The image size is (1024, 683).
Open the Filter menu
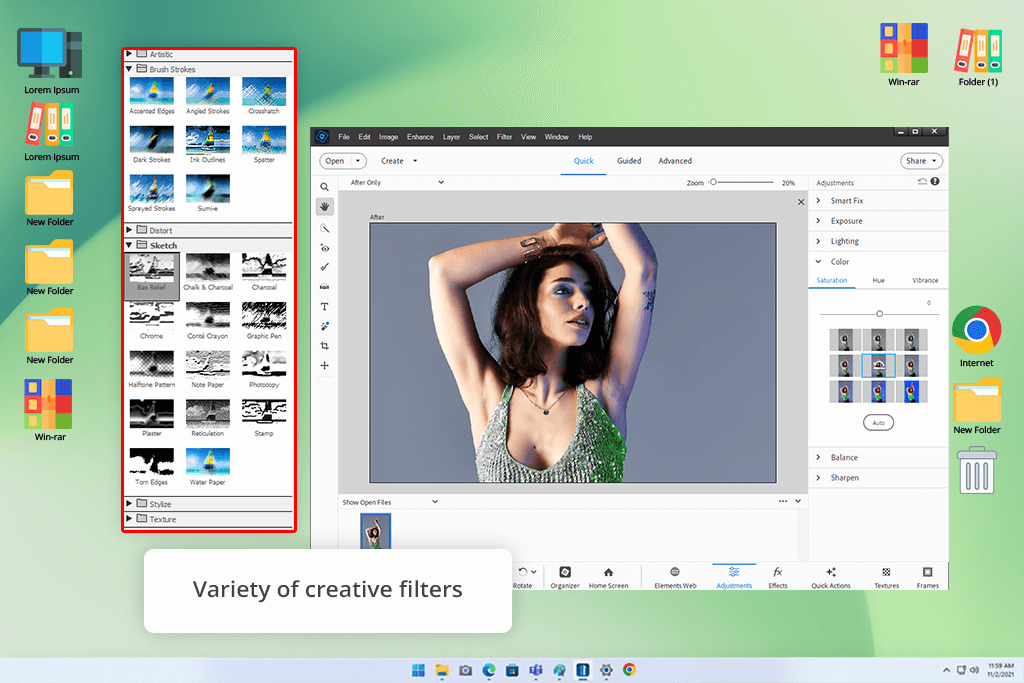tap(504, 137)
